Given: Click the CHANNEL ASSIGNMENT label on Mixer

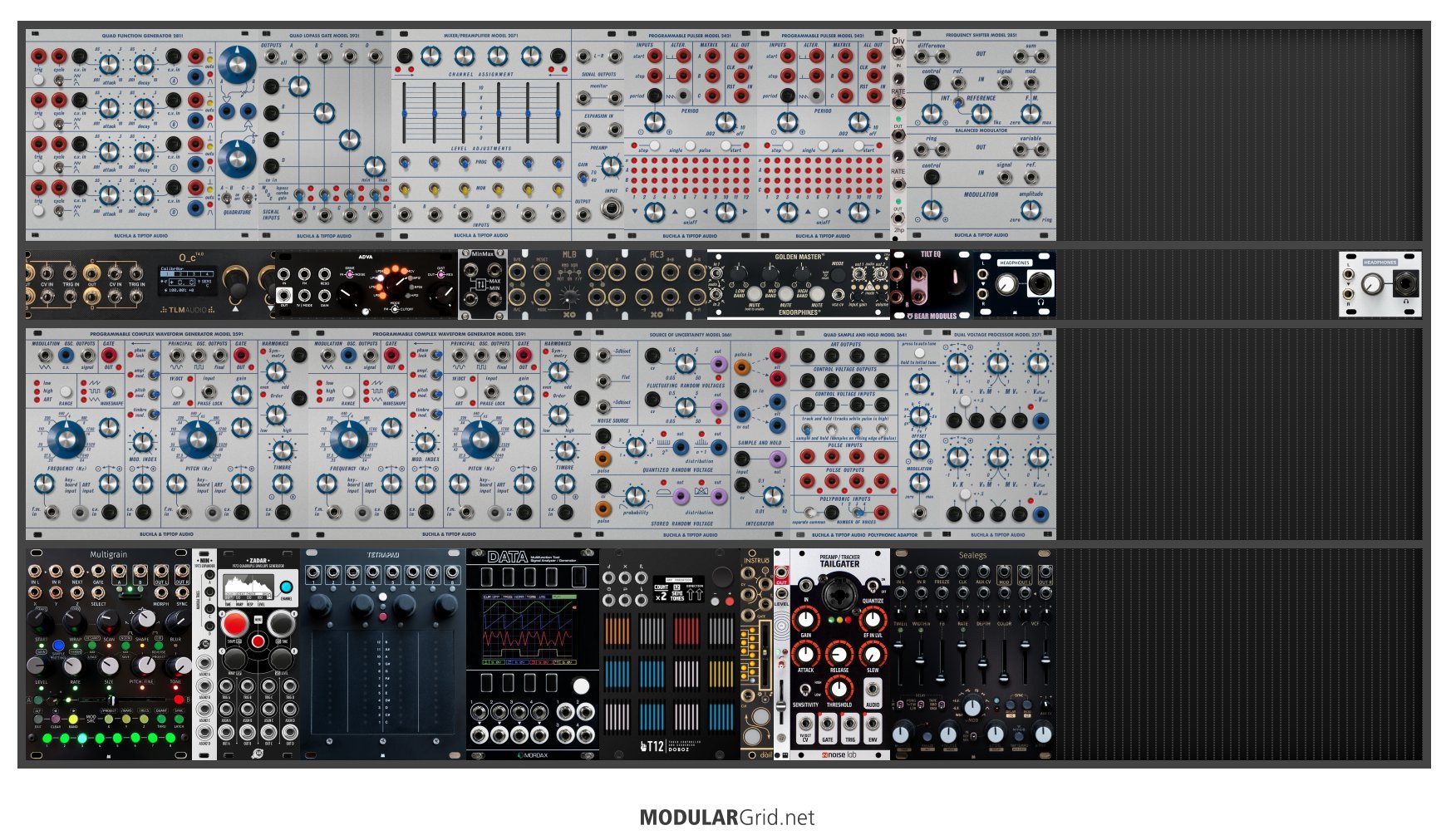Looking at the screenshot, I should 481,75.
